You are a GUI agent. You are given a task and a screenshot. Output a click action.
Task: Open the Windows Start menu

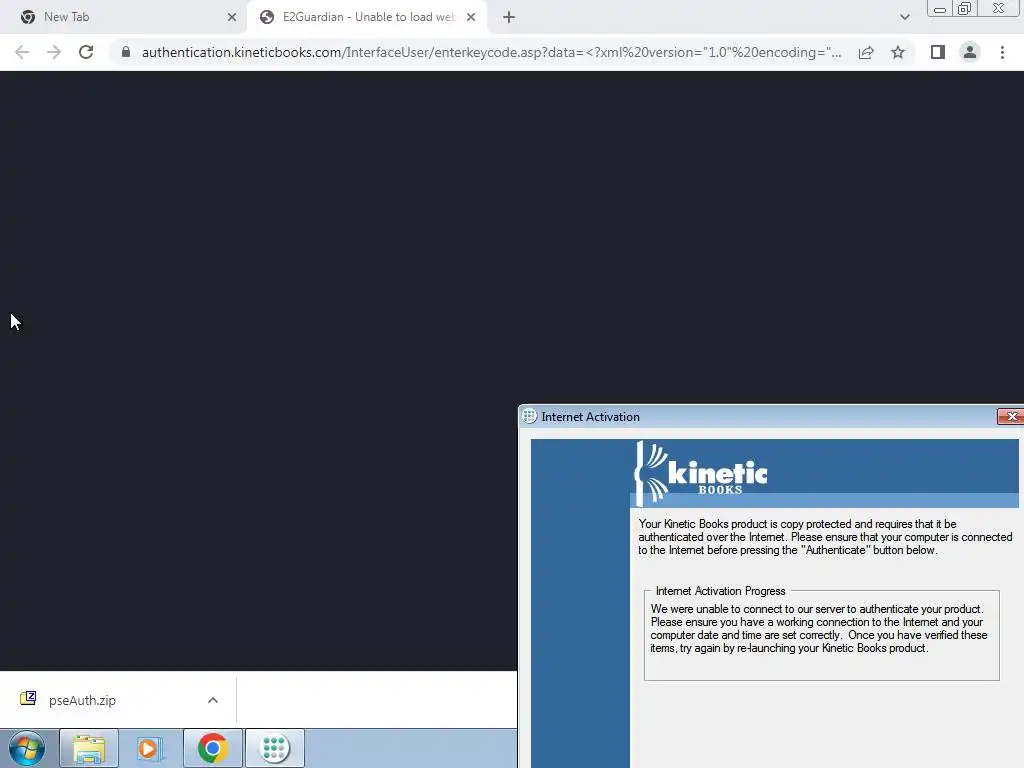point(27,748)
